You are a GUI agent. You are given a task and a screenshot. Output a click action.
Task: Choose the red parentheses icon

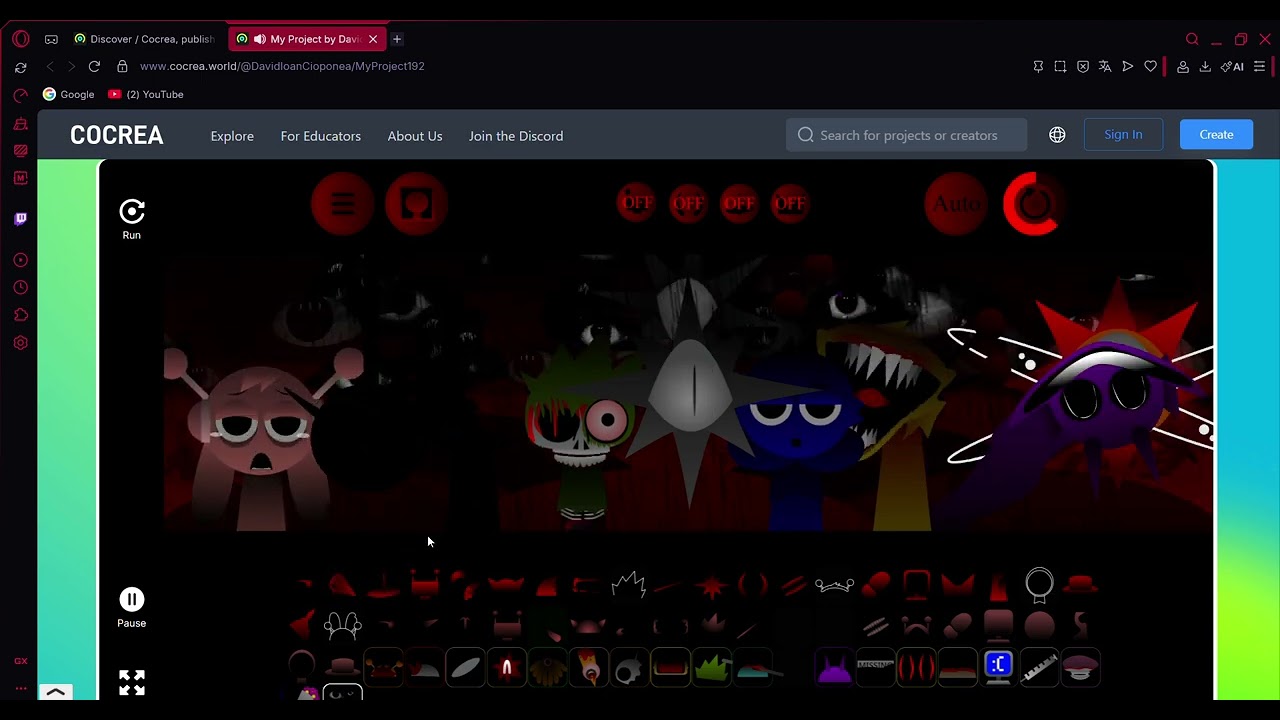(x=916, y=667)
